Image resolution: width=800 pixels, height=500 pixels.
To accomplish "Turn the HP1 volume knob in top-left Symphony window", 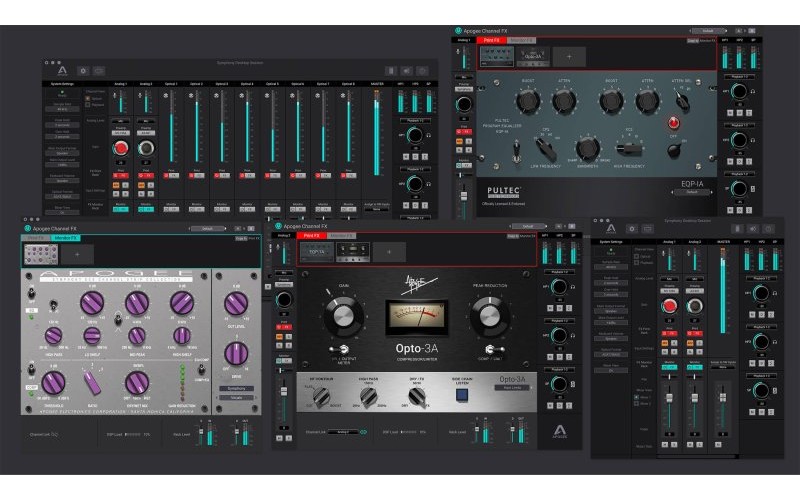I will pos(414,135).
